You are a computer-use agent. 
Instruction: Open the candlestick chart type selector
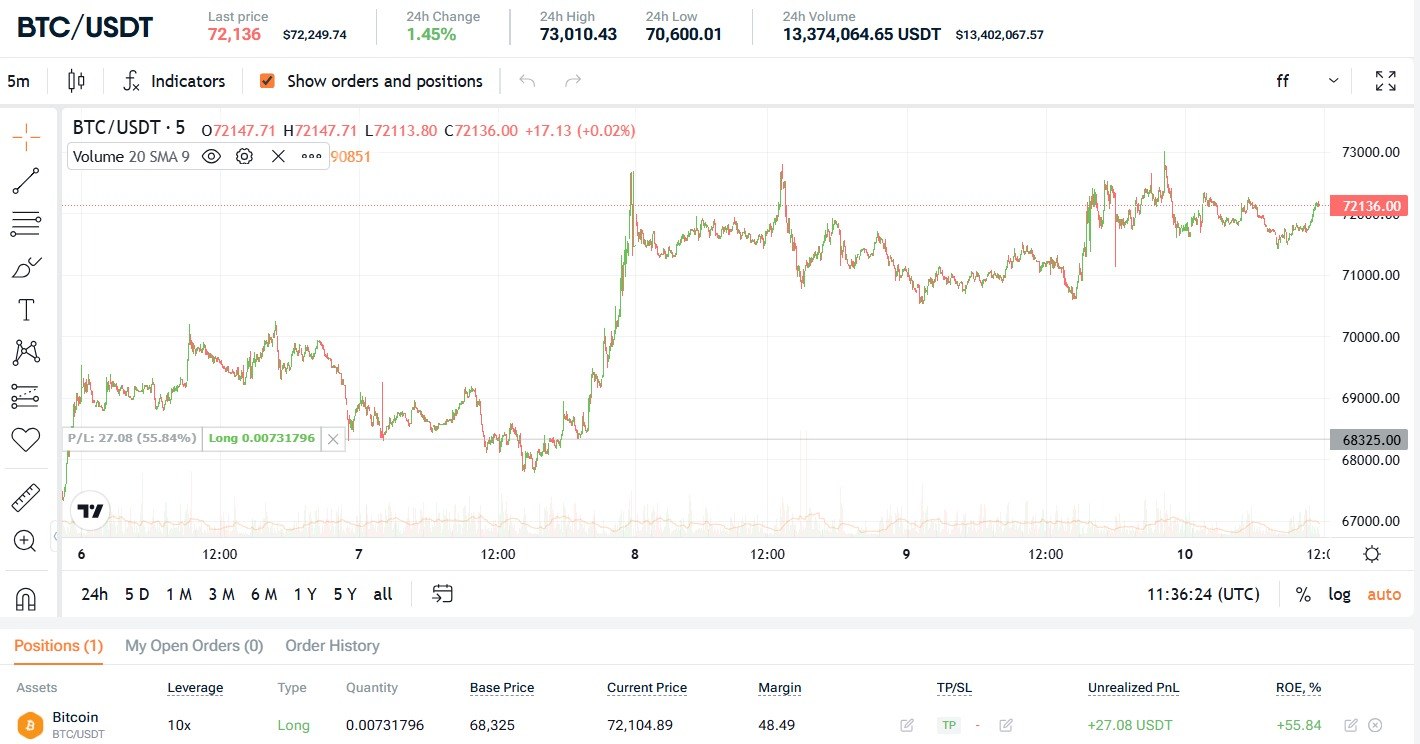[76, 81]
